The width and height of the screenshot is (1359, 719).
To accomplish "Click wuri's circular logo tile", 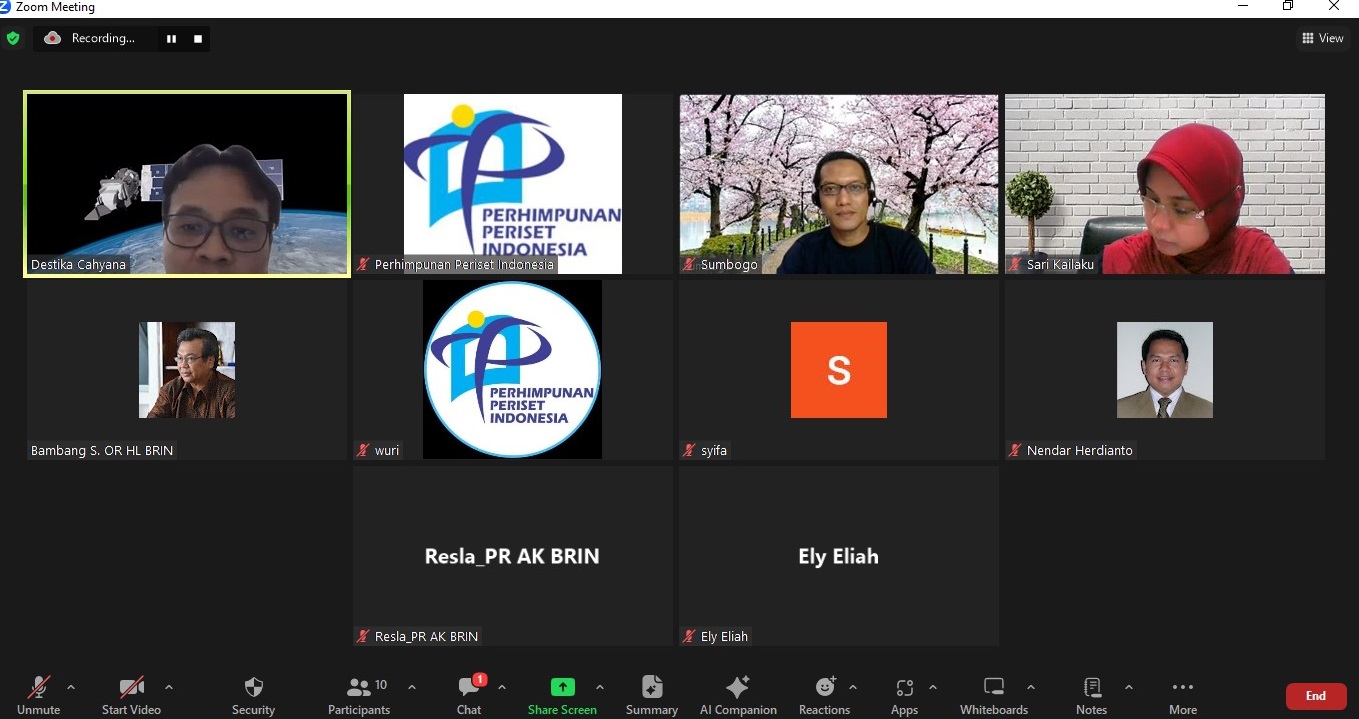I will pos(513,369).
